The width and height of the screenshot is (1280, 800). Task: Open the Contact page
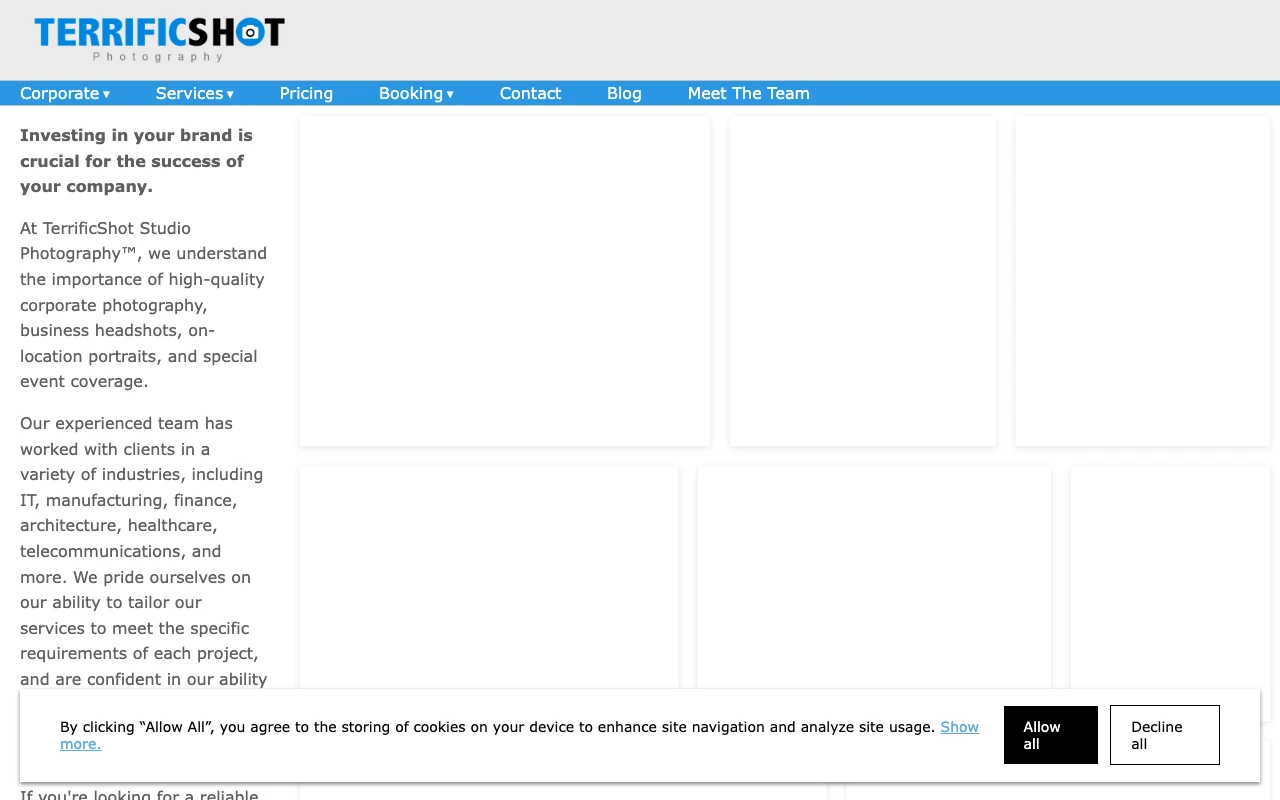(530, 93)
